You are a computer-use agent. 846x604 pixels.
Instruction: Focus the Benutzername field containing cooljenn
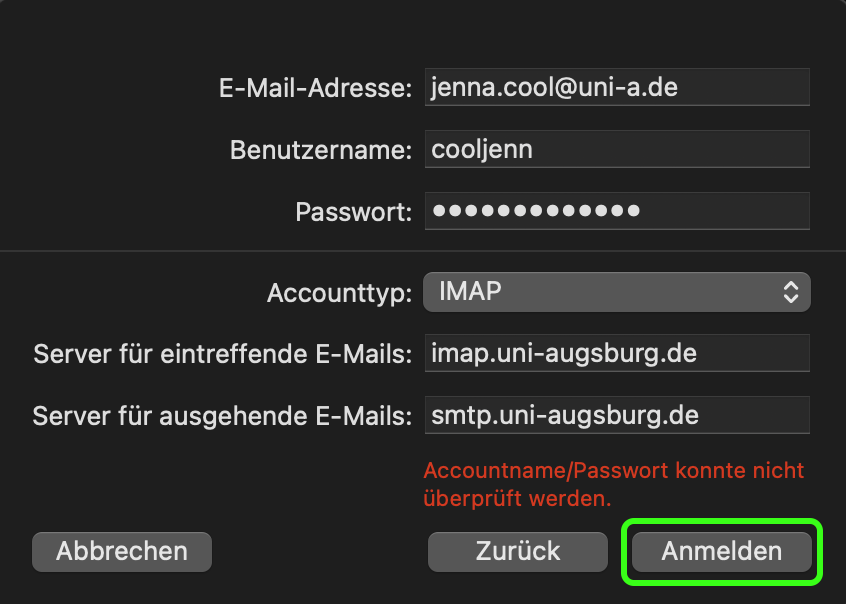(x=616, y=150)
